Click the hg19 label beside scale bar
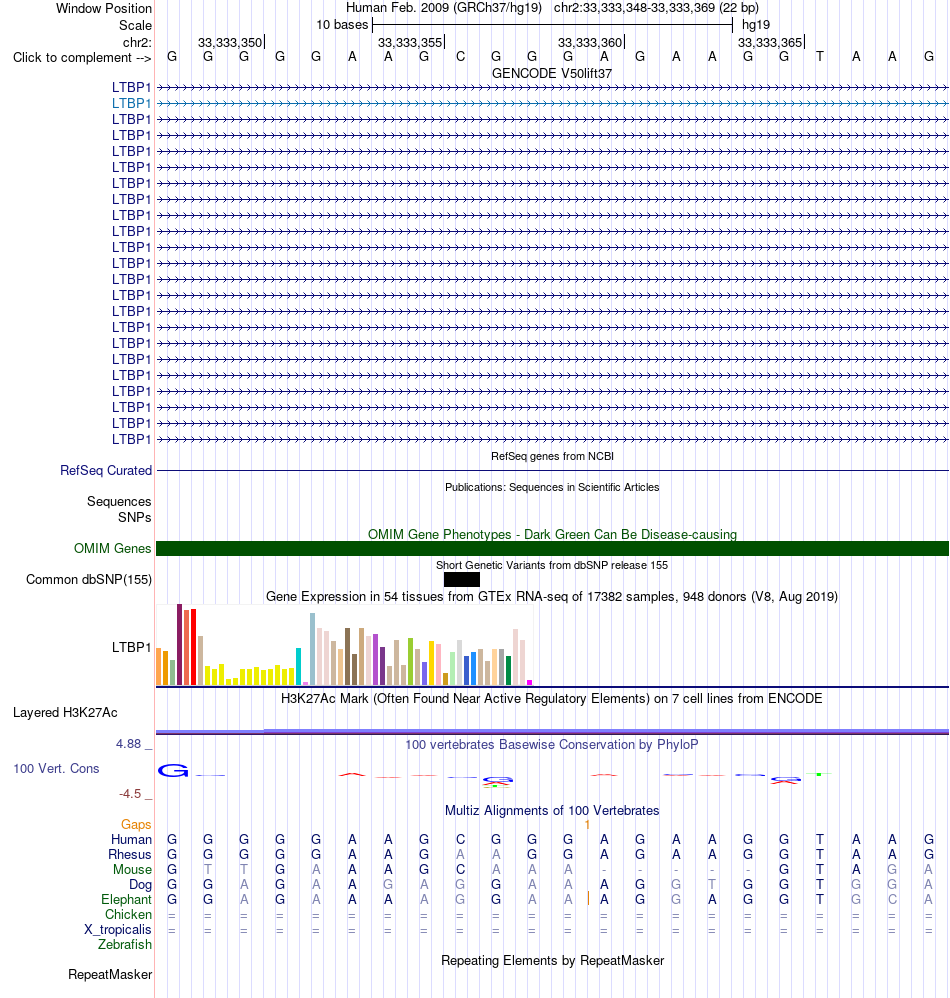The height and width of the screenshot is (998, 950). [756, 25]
